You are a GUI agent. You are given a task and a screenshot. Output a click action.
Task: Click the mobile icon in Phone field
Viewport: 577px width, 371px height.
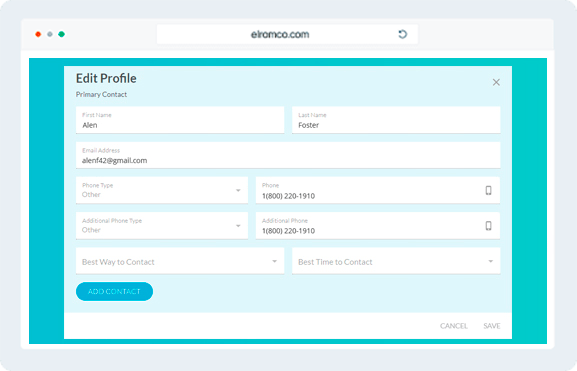(488, 190)
